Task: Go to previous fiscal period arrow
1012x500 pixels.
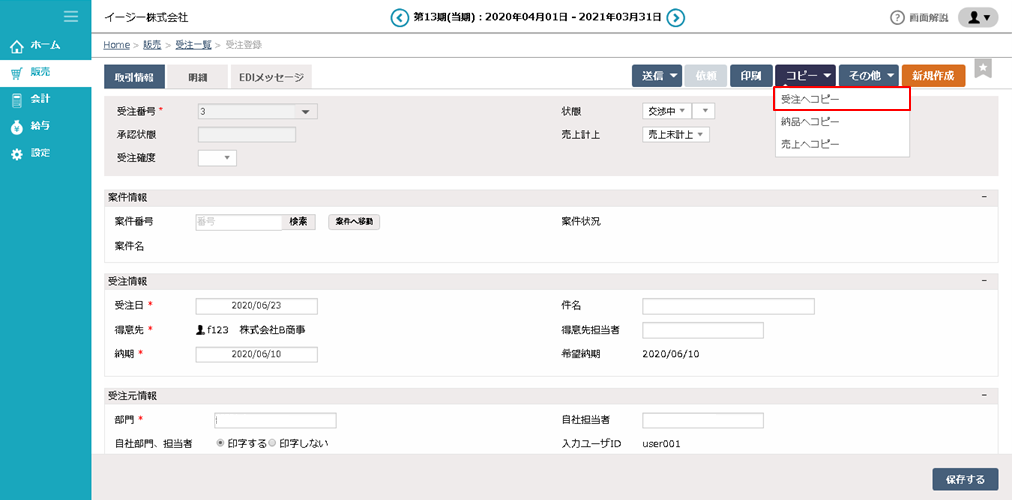Action: (400, 17)
